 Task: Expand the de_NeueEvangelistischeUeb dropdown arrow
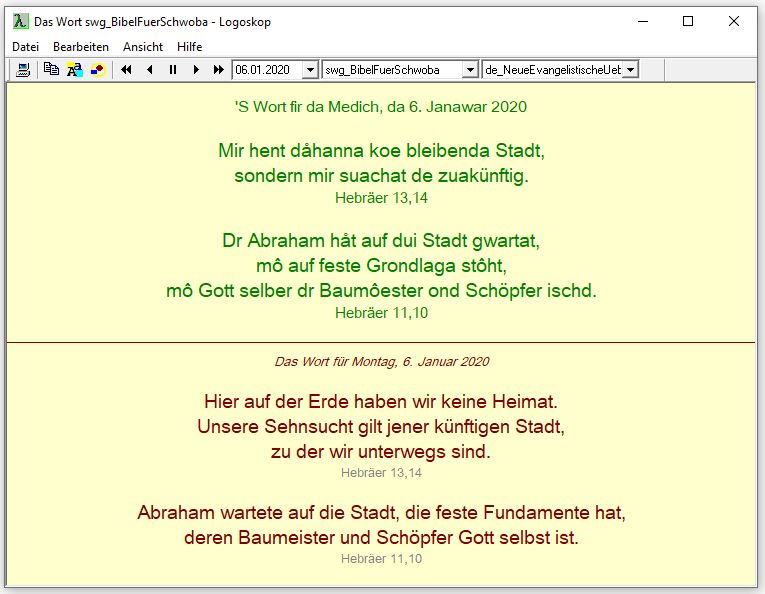tap(630, 70)
